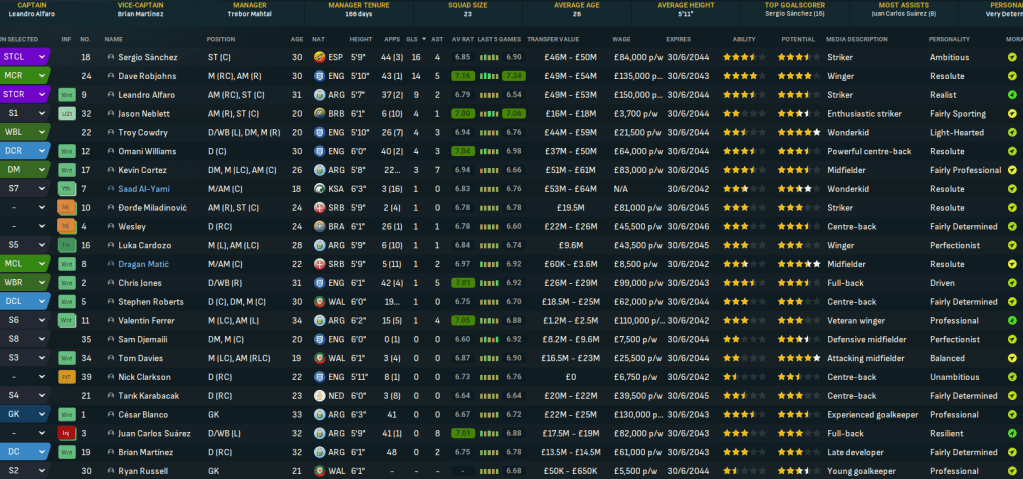This screenshot has height=479, width=1023.
Task: Click the £150,000 p/w wage cell
Action: pyautogui.click(x=638, y=95)
